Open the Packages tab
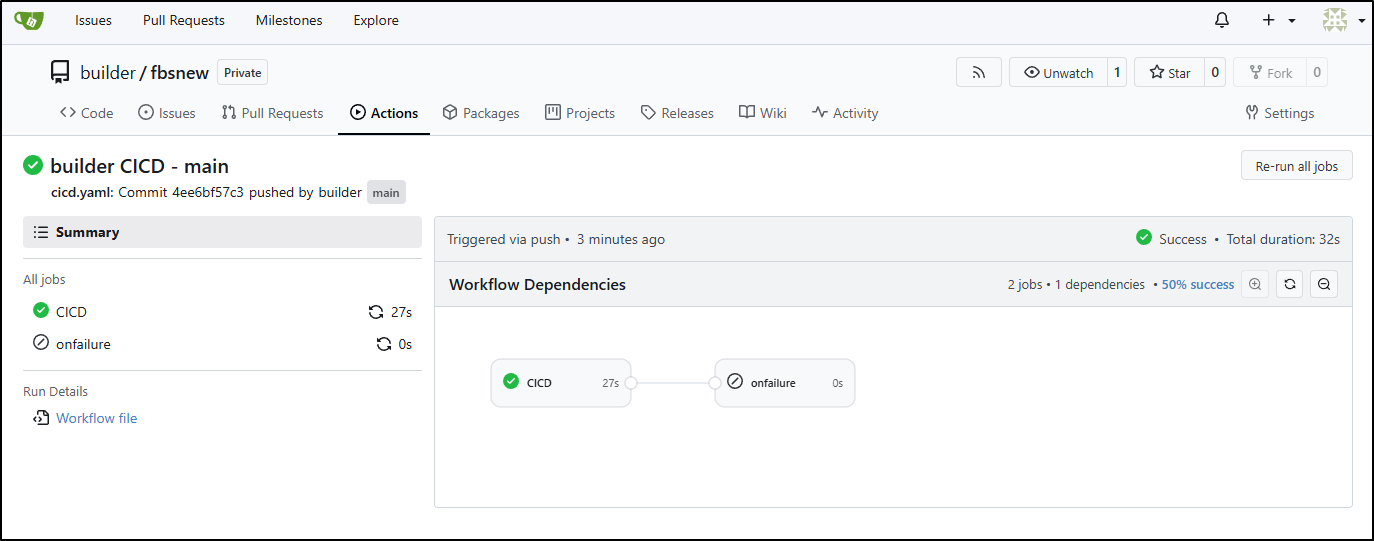 click(481, 113)
